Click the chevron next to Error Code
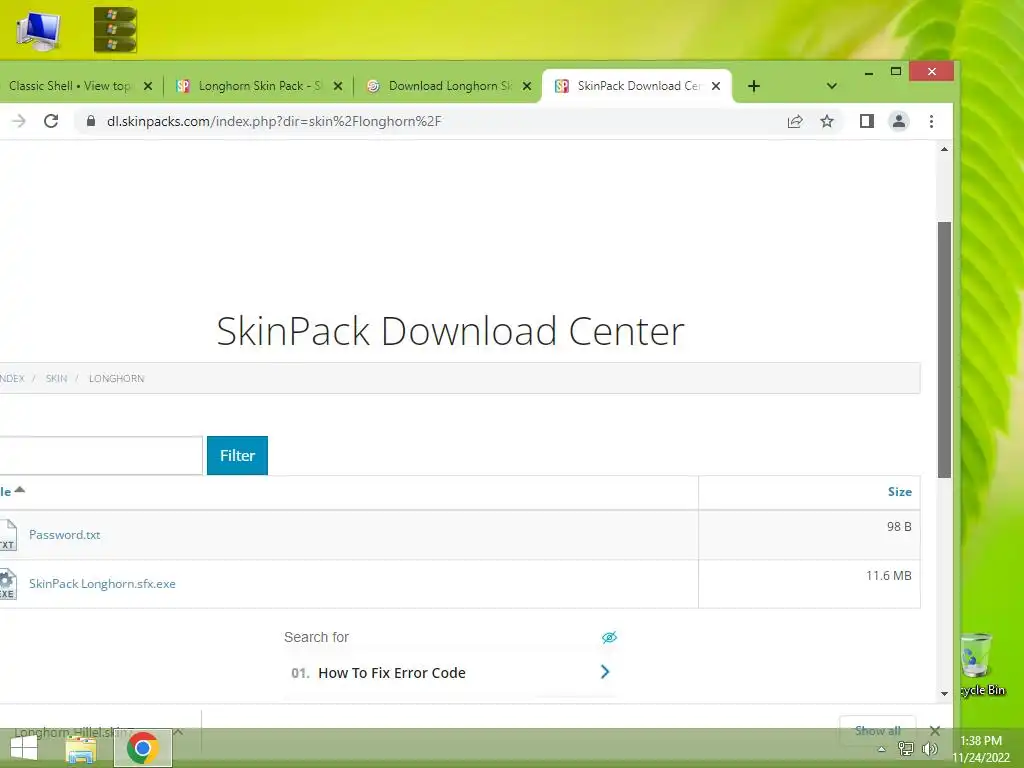 [605, 672]
